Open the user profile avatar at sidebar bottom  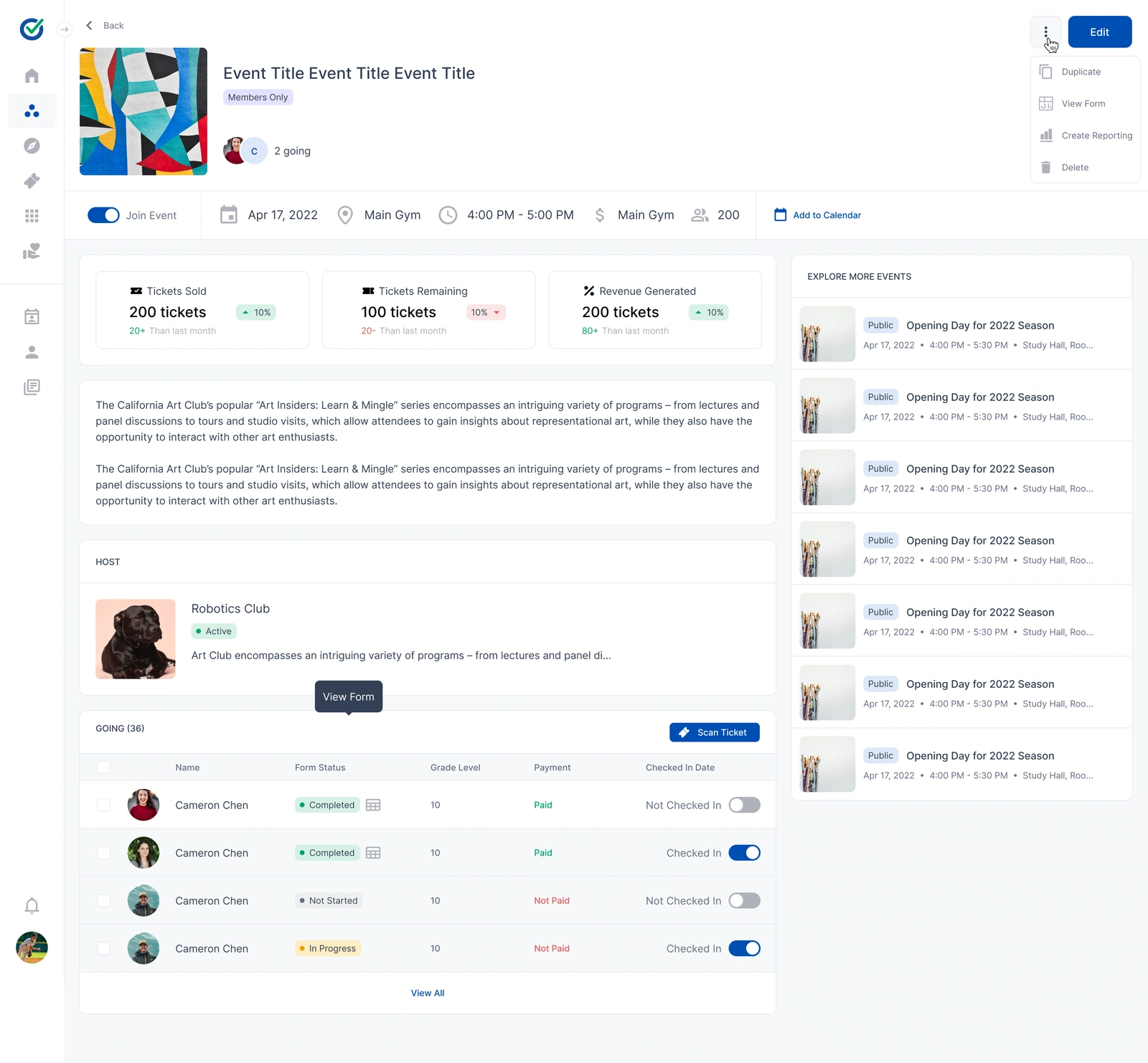coord(32,948)
